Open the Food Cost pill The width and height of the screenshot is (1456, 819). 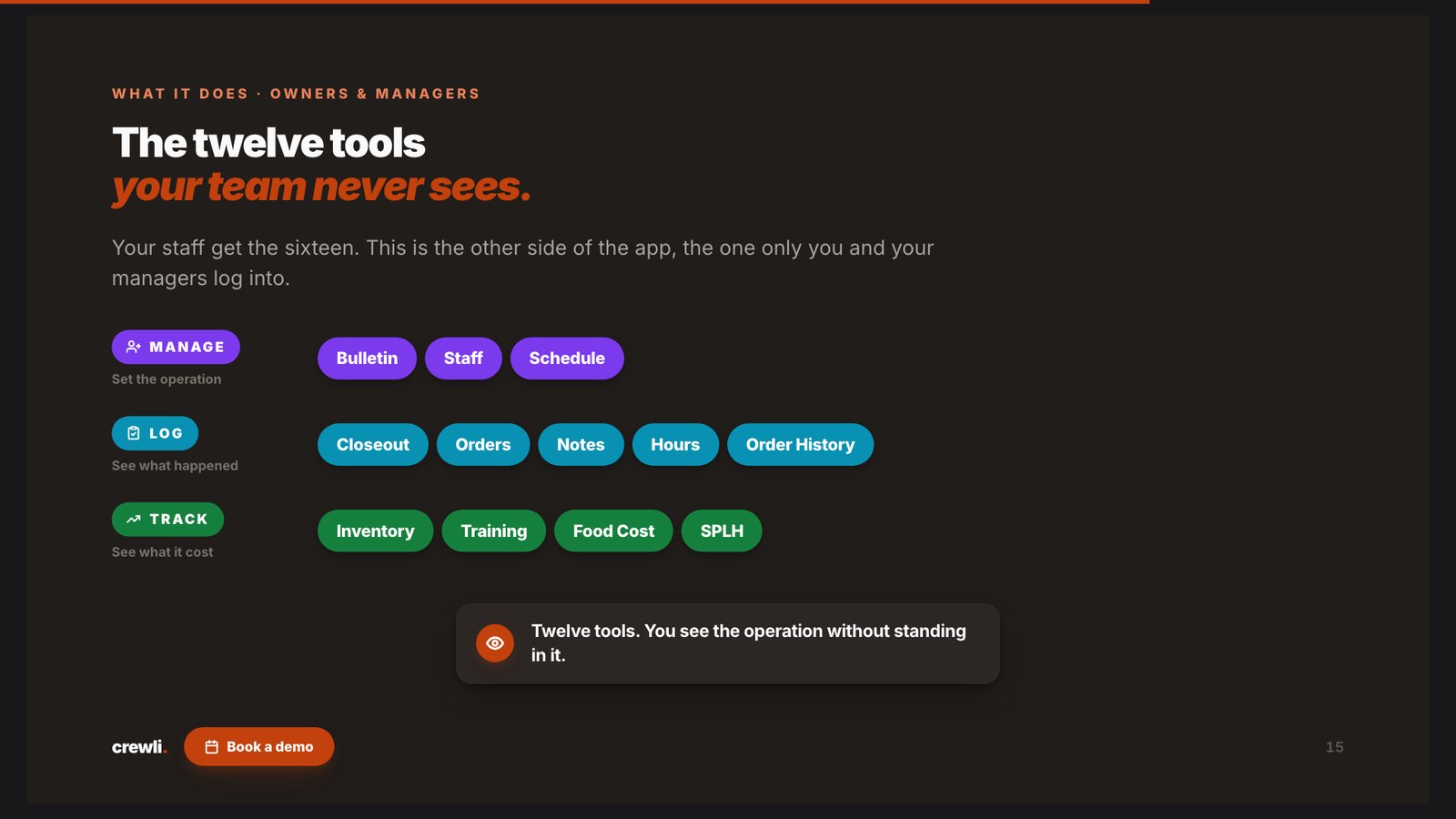tap(613, 531)
